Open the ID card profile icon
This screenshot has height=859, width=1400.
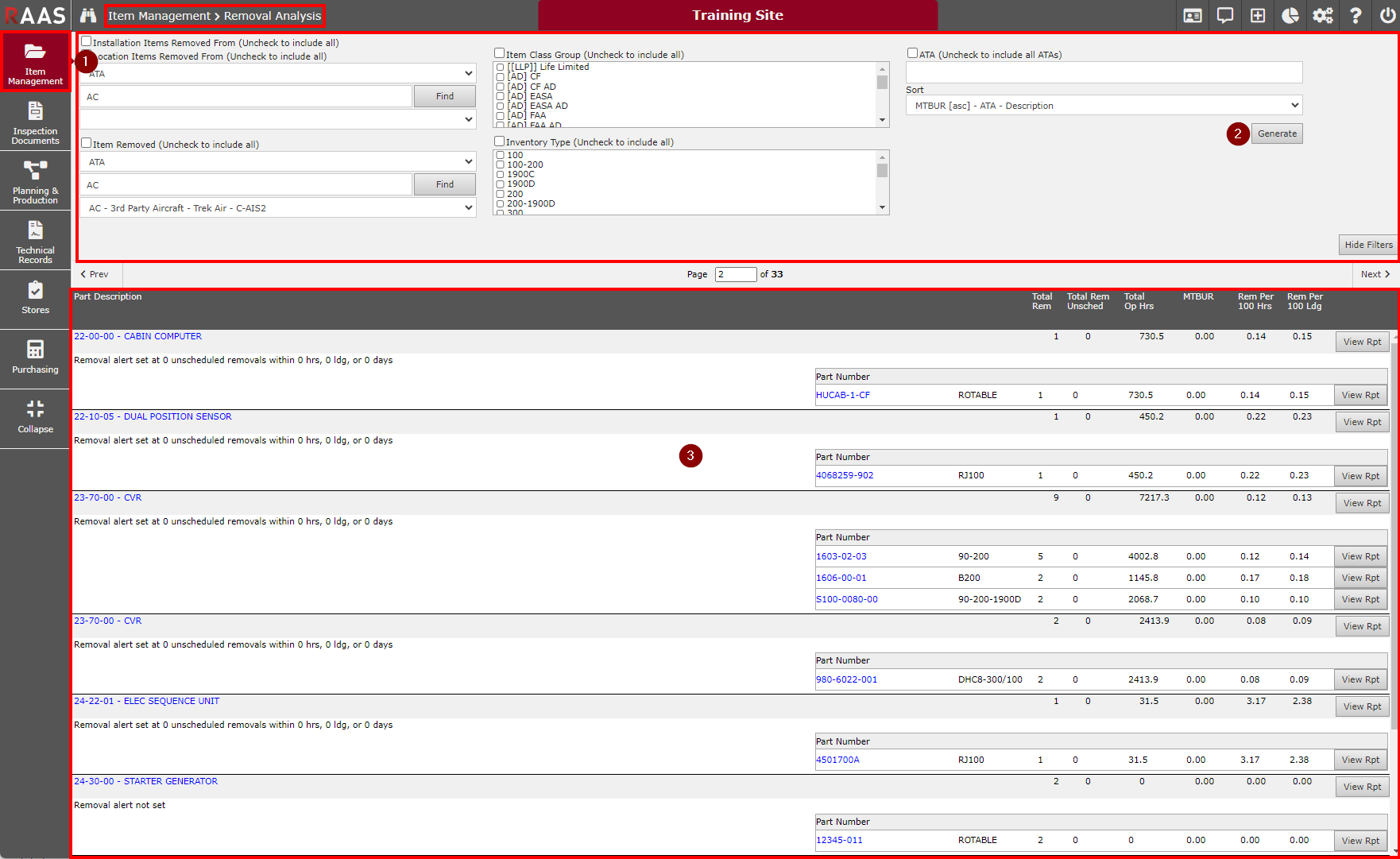pyautogui.click(x=1193, y=16)
